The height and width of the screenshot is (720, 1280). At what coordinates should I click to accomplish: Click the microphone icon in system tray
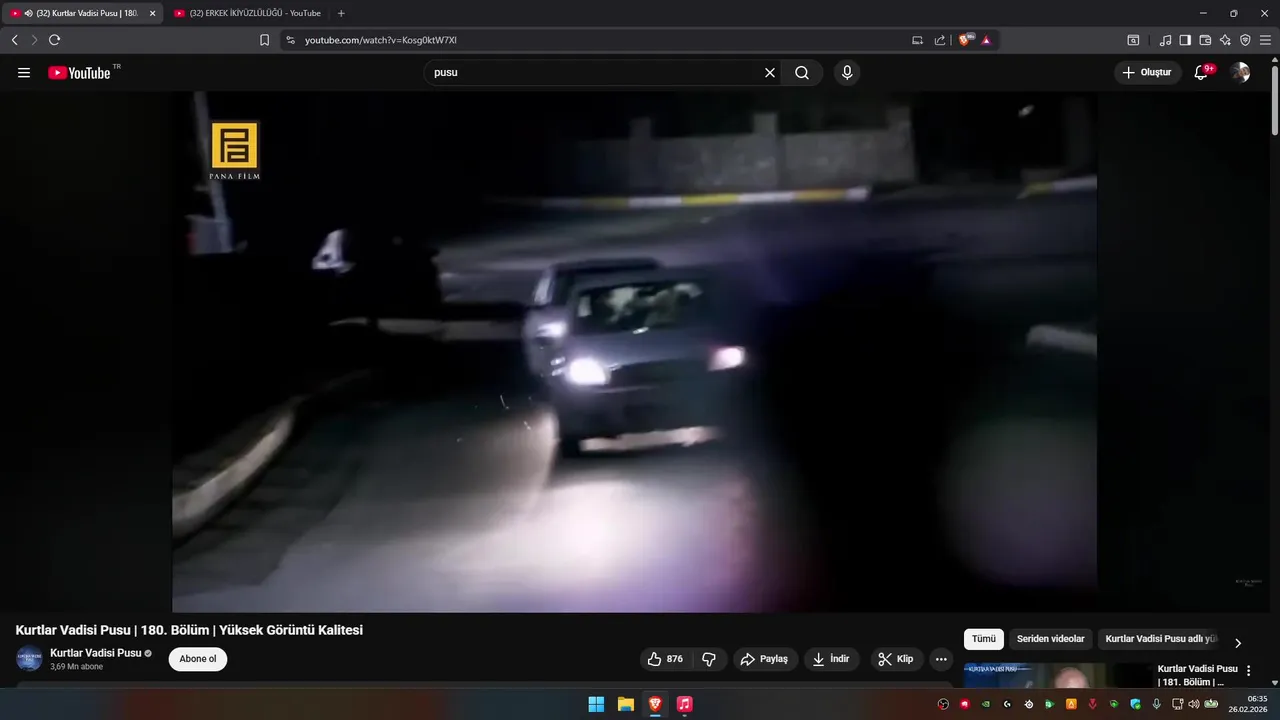(x=1157, y=704)
